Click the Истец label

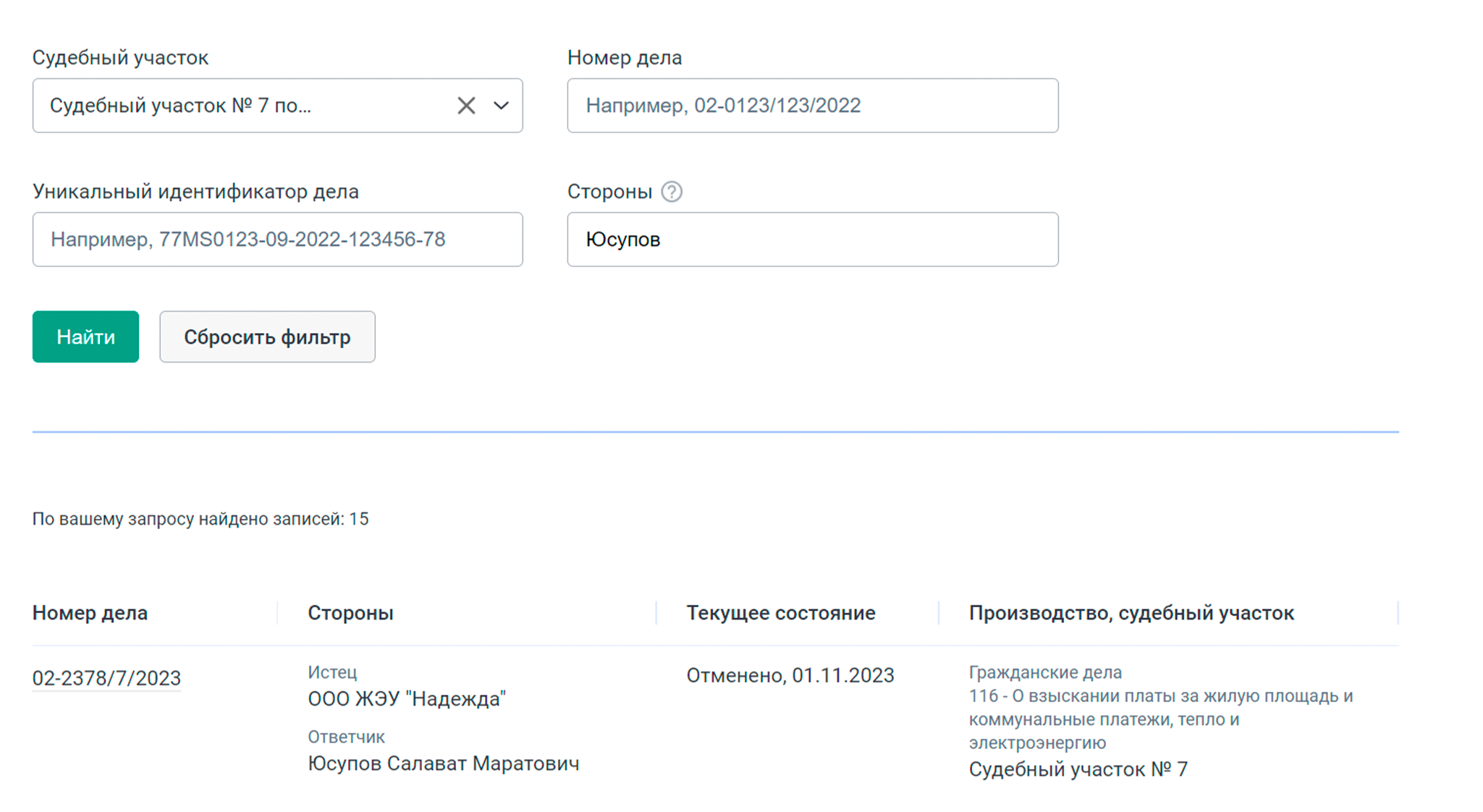tap(332, 672)
